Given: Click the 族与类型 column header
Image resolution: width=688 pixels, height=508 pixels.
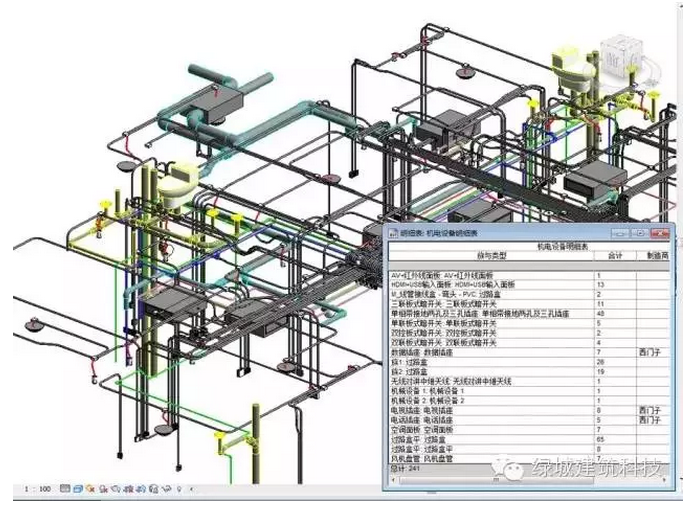Looking at the screenshot, I should click(x=490, y=255).
